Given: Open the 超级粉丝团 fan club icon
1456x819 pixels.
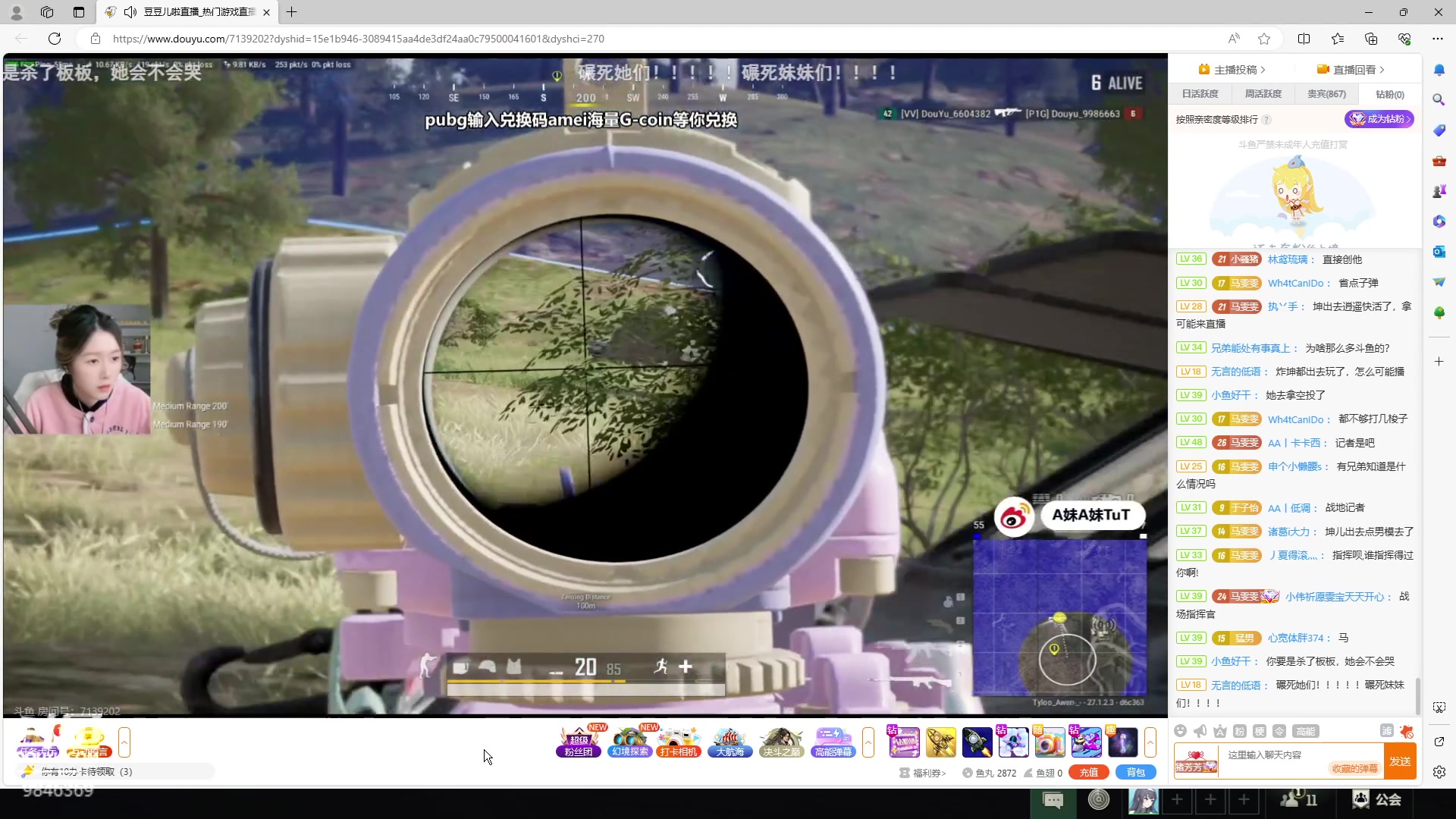Looking at the screenshot, I should [579, 742].
